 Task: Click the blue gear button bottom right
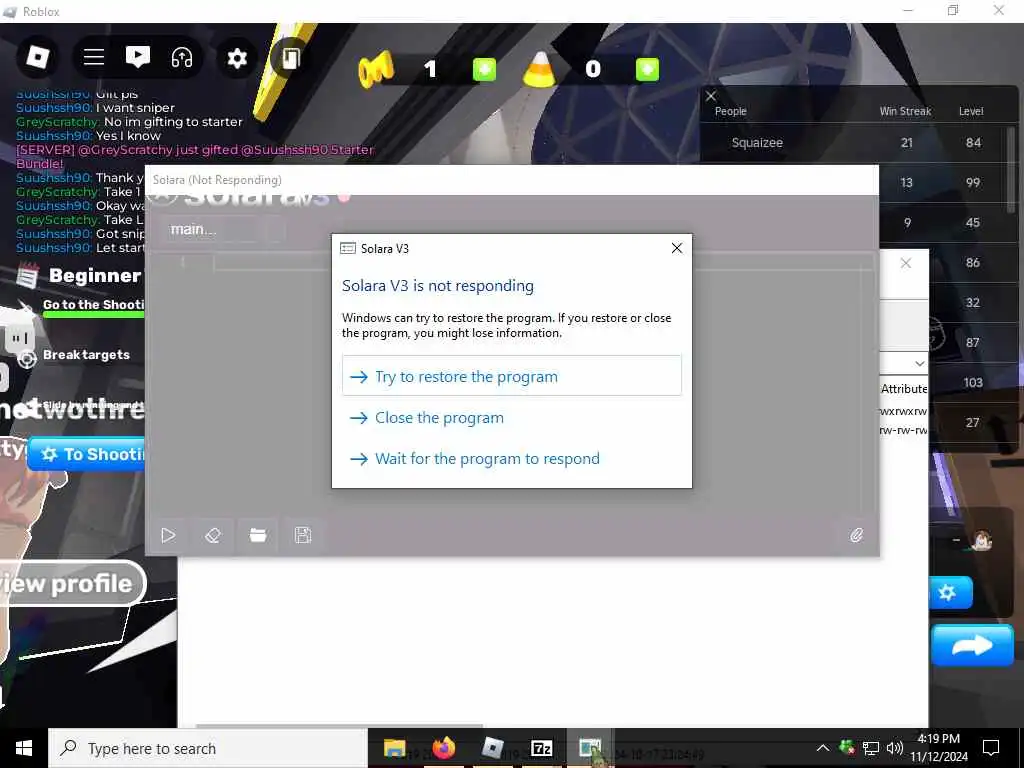950,593
